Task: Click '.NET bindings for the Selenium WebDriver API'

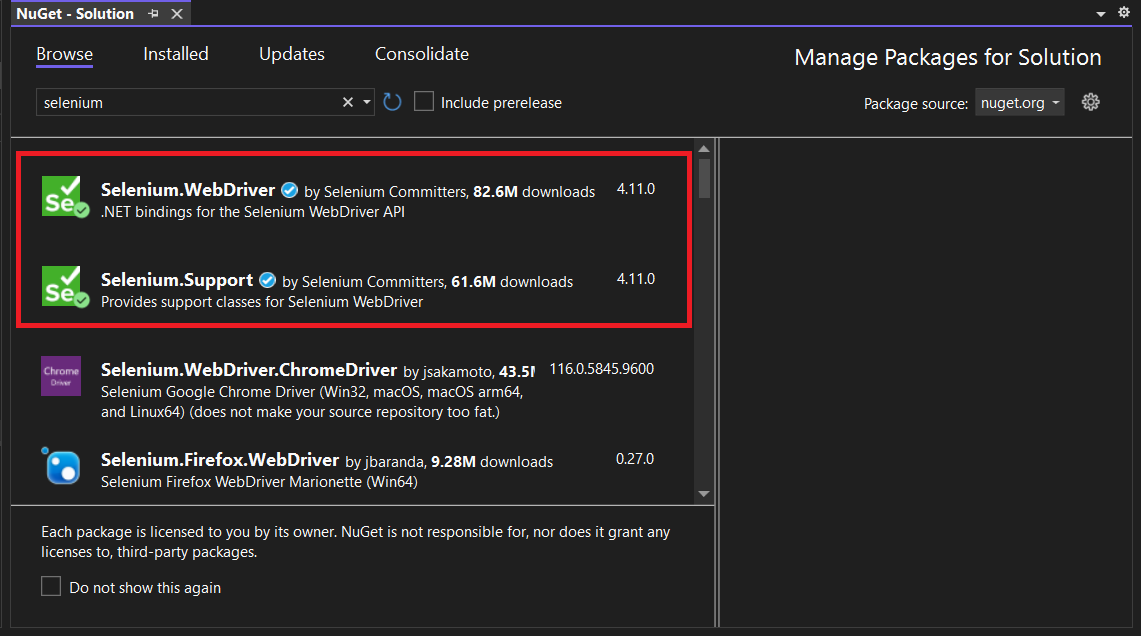Action: pyautogui.click(x=253, y=212)
